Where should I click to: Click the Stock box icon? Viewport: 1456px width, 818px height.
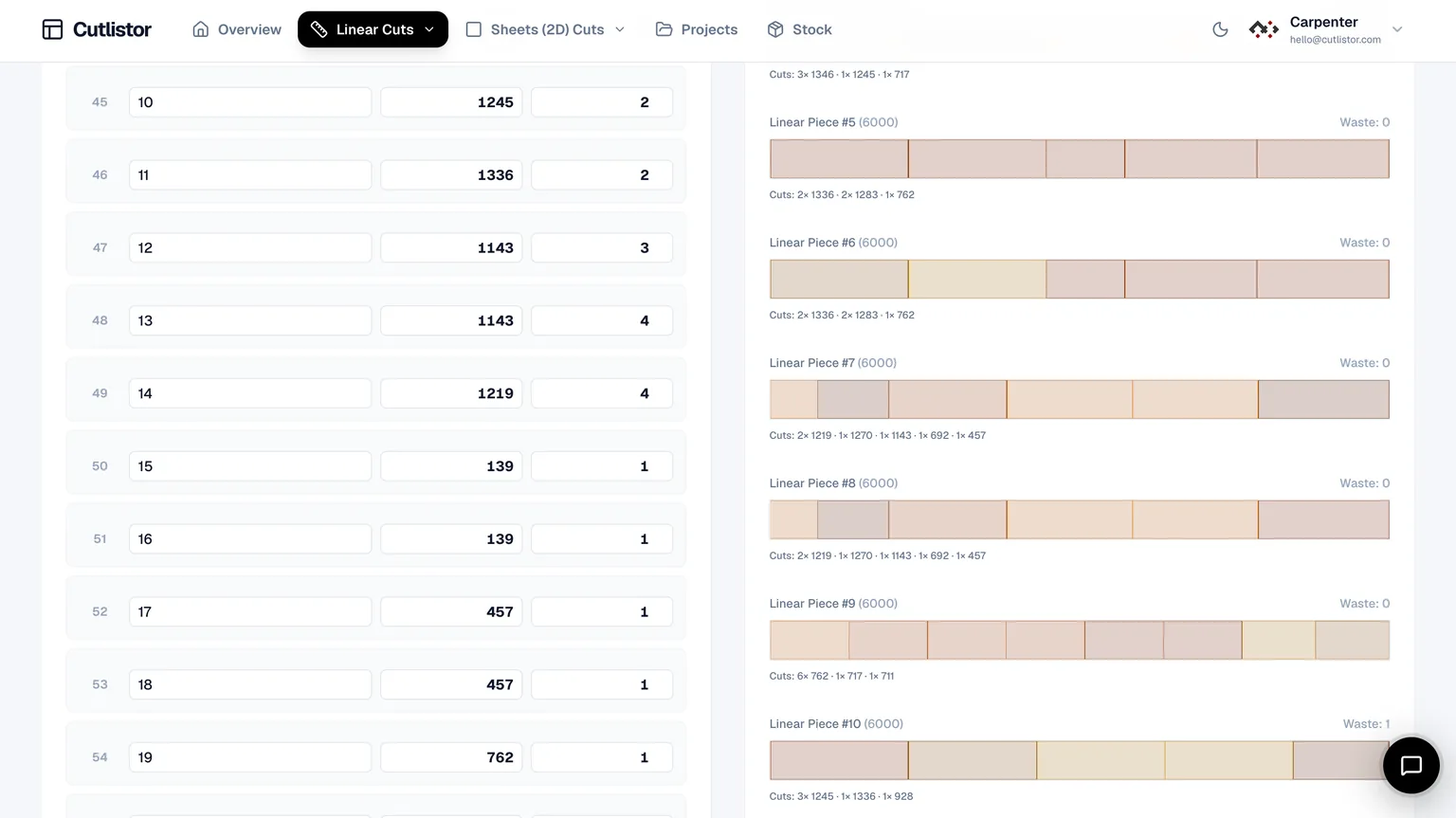(x=775, y=29)
